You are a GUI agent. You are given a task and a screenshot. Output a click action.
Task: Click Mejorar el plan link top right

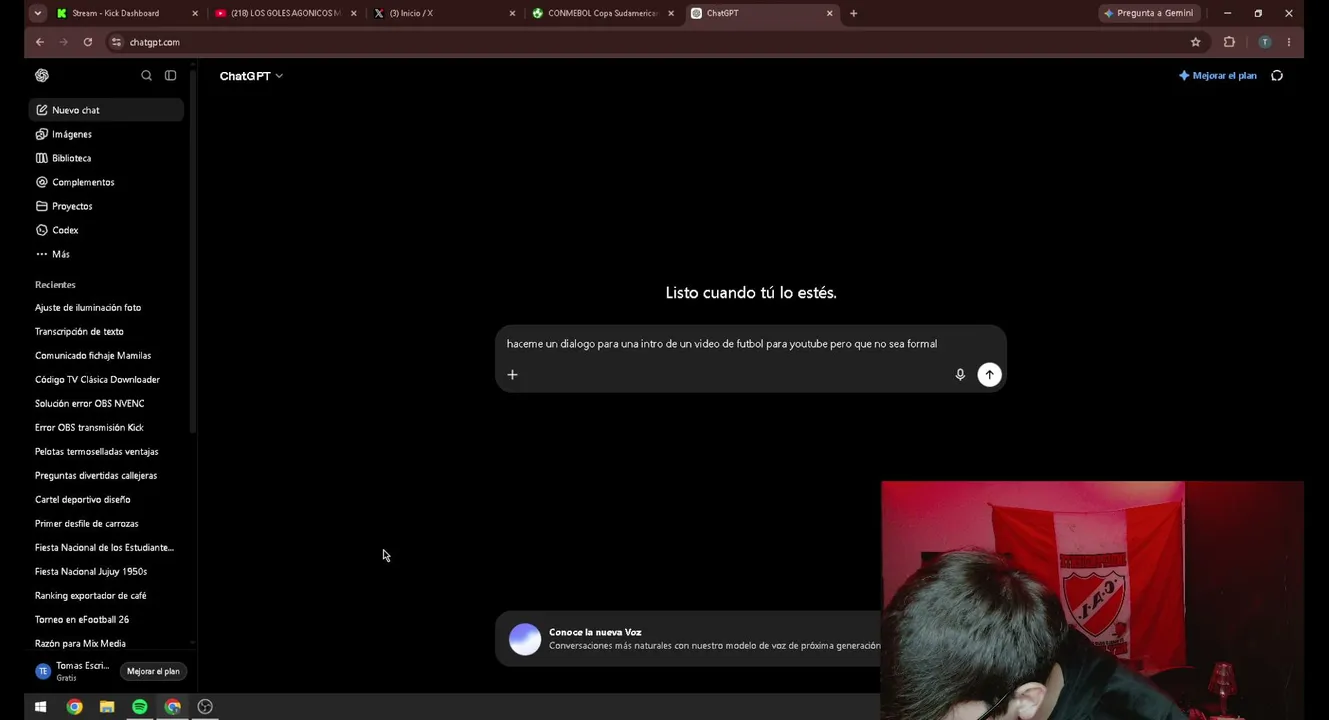click(x=1218, y=76)
